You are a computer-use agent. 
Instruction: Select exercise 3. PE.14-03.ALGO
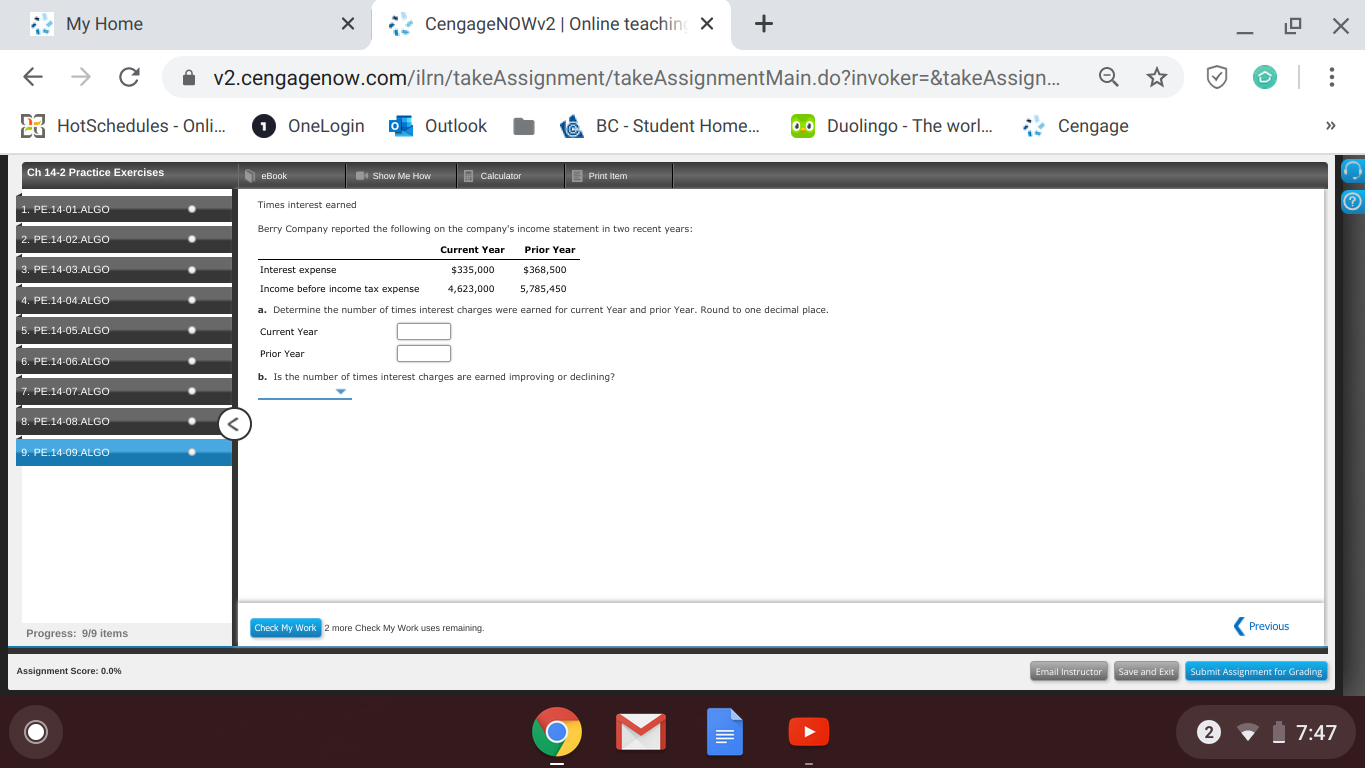100,269
